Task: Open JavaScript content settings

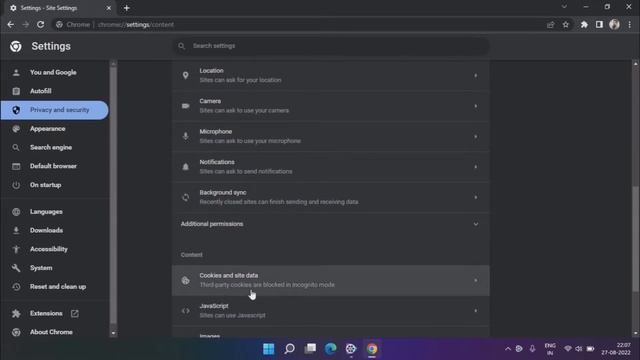Action: tap(331, 311)
